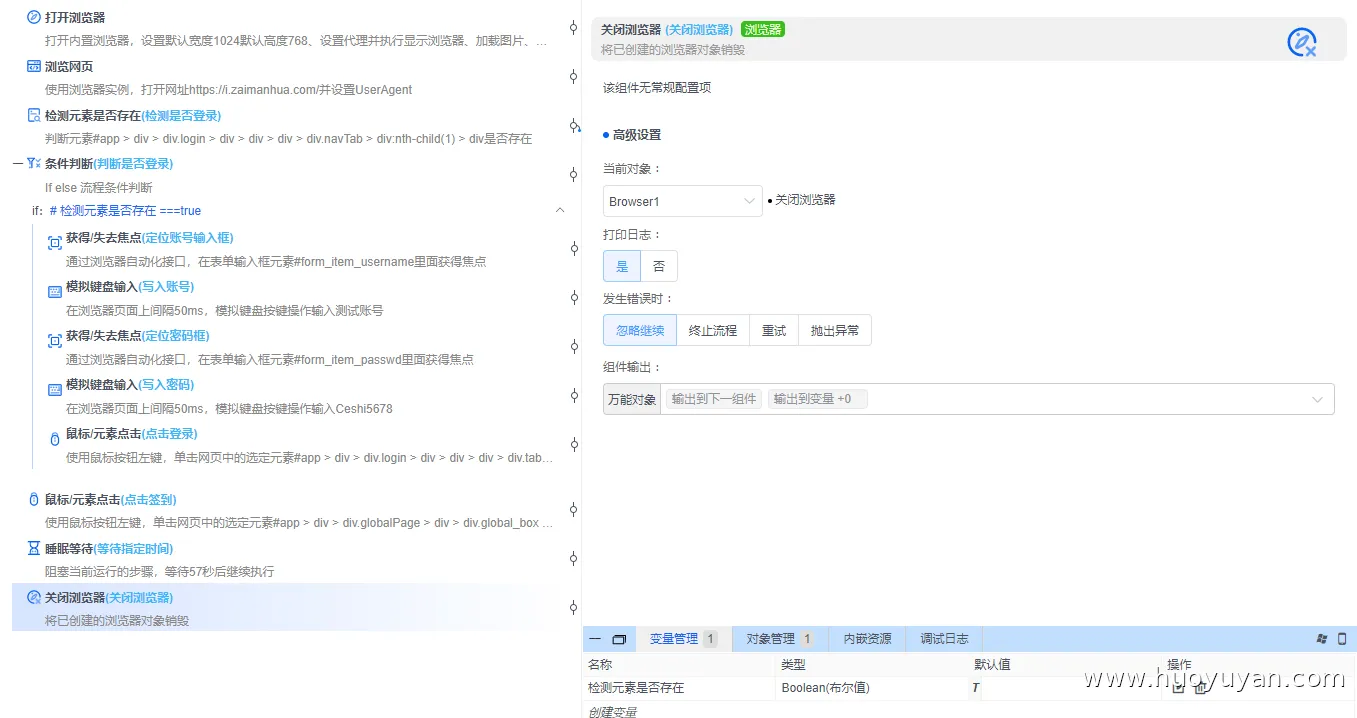
Task: Click the 该组件无常规配置项 notice text
Action: (657, 88)
